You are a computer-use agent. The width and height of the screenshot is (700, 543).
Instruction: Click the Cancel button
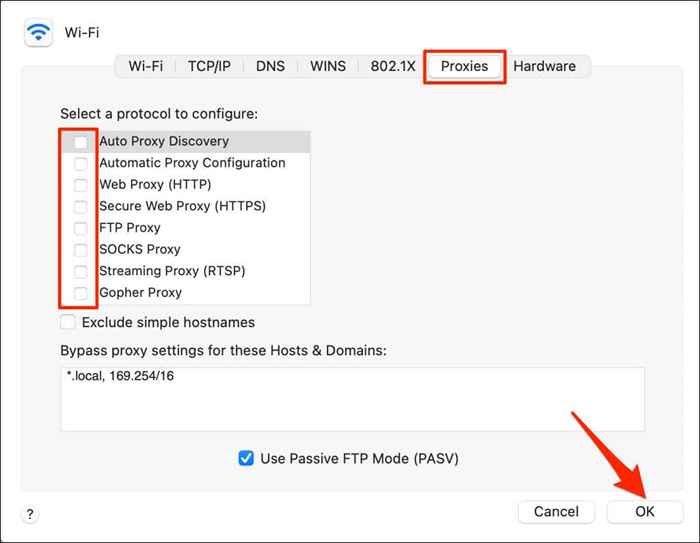(x=556, y=511)
